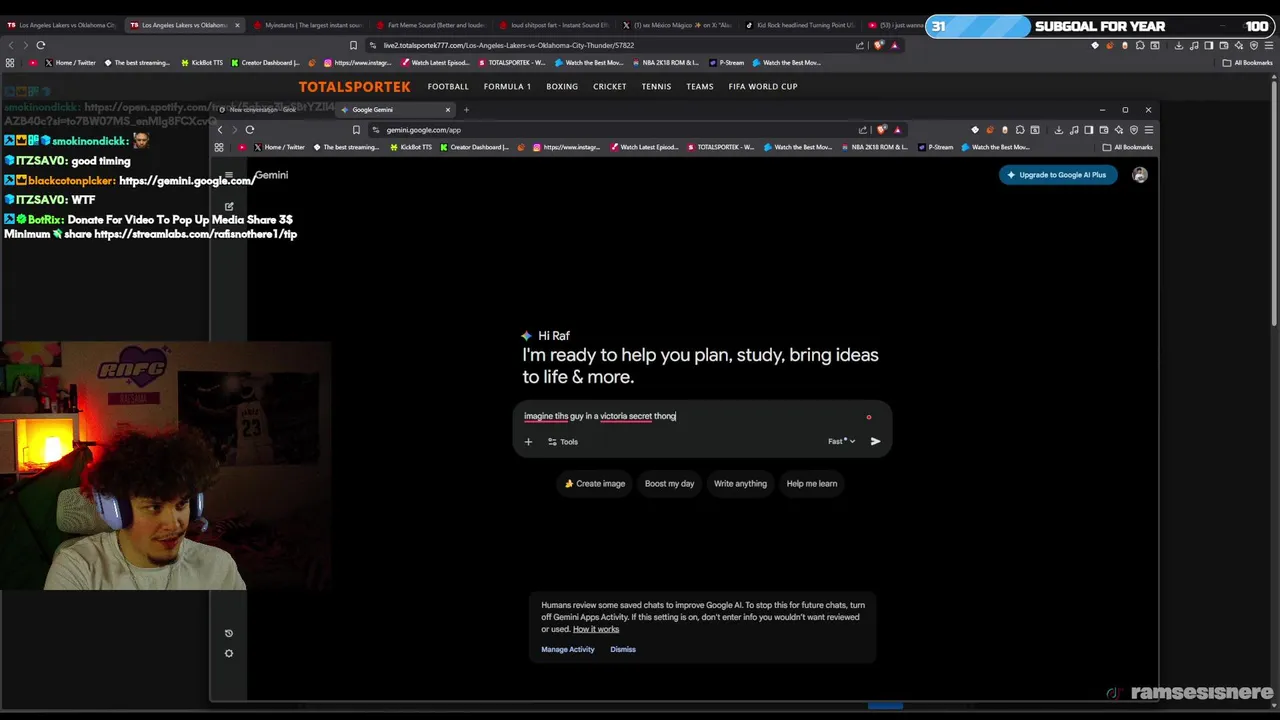
Task: Open downloads icon in Gemini browser toolbar
Action: pyautogui.click(x=1059, y=129)
